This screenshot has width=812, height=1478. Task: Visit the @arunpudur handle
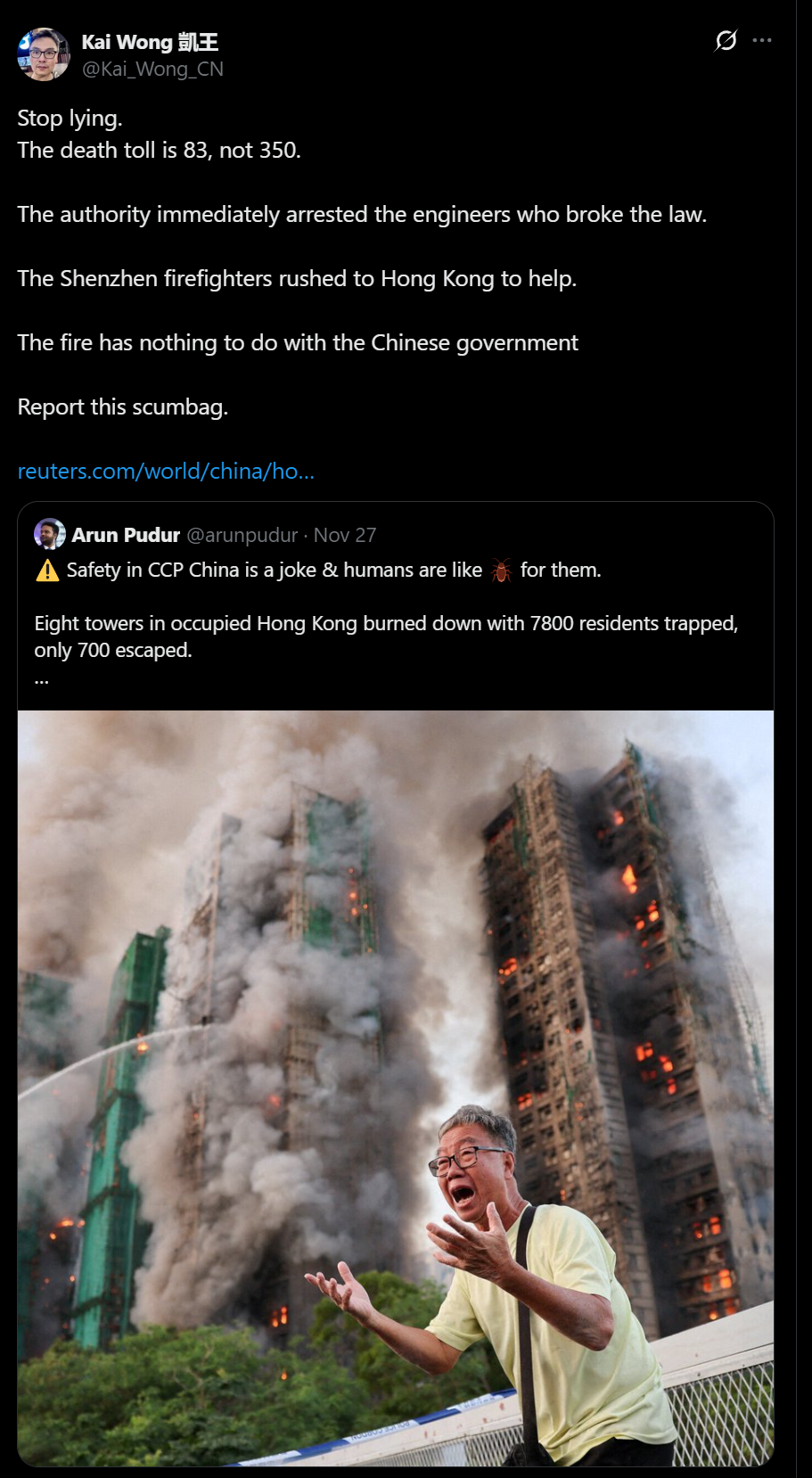tap(242, 535)
